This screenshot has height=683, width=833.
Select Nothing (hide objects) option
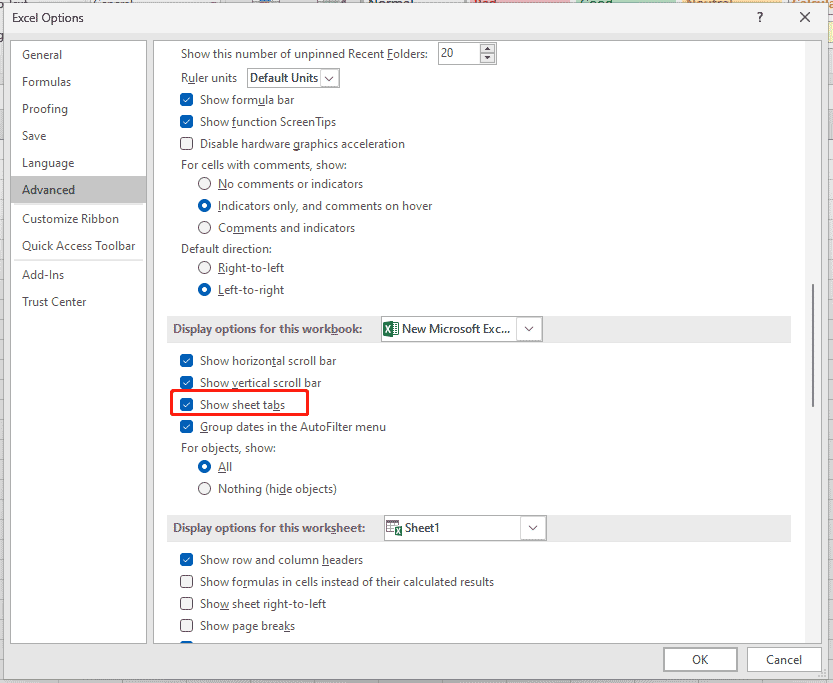pos(204,488)
